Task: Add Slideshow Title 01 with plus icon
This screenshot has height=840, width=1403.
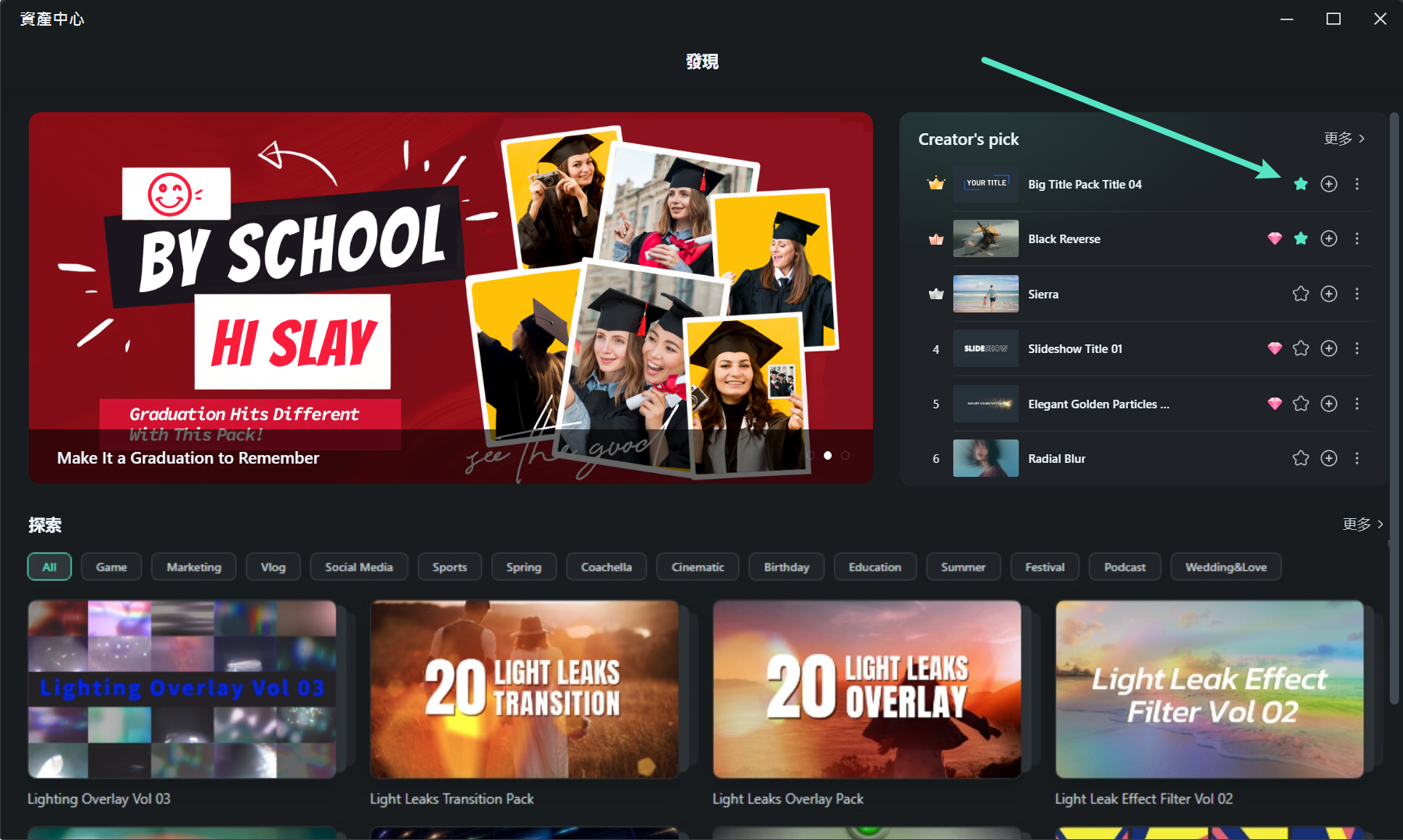Action: [1329, 348]
